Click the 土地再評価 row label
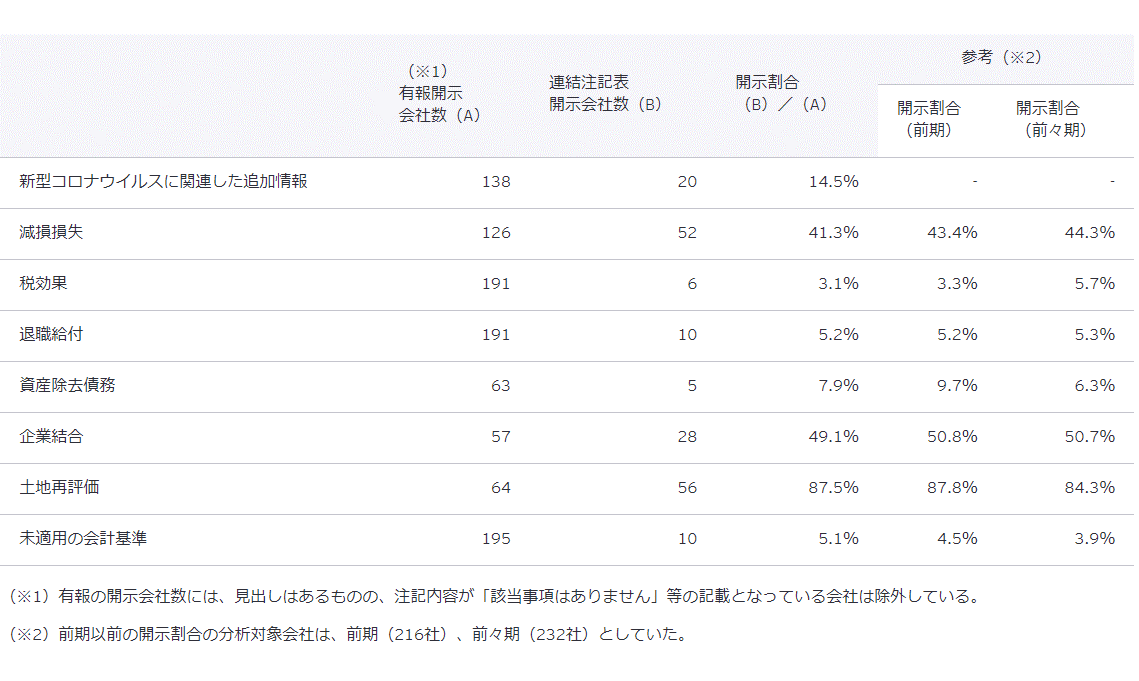The width and height of the screenshot is (1139, 681). click(59, 487)
